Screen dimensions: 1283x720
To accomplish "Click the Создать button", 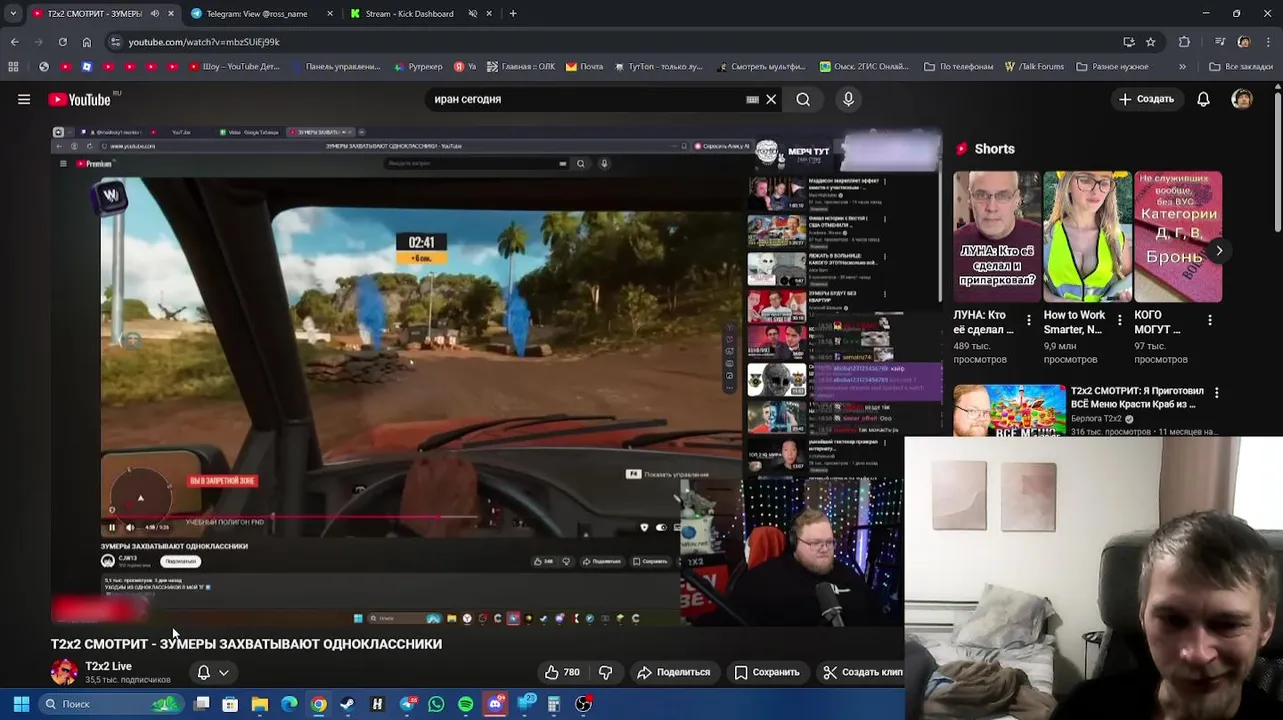I will click(x=1146, y=99).
